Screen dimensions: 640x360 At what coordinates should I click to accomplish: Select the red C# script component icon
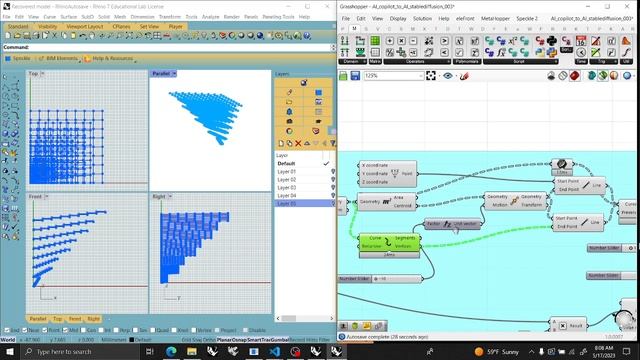(540, 40)
